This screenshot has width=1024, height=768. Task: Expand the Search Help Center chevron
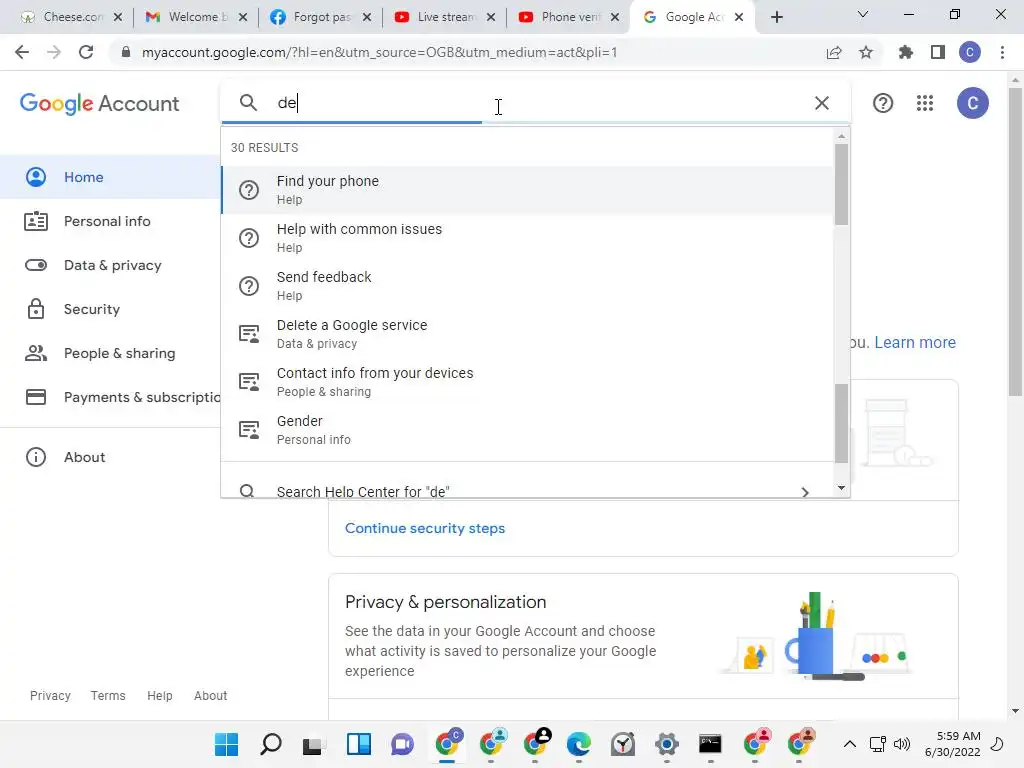coord(805,492)
